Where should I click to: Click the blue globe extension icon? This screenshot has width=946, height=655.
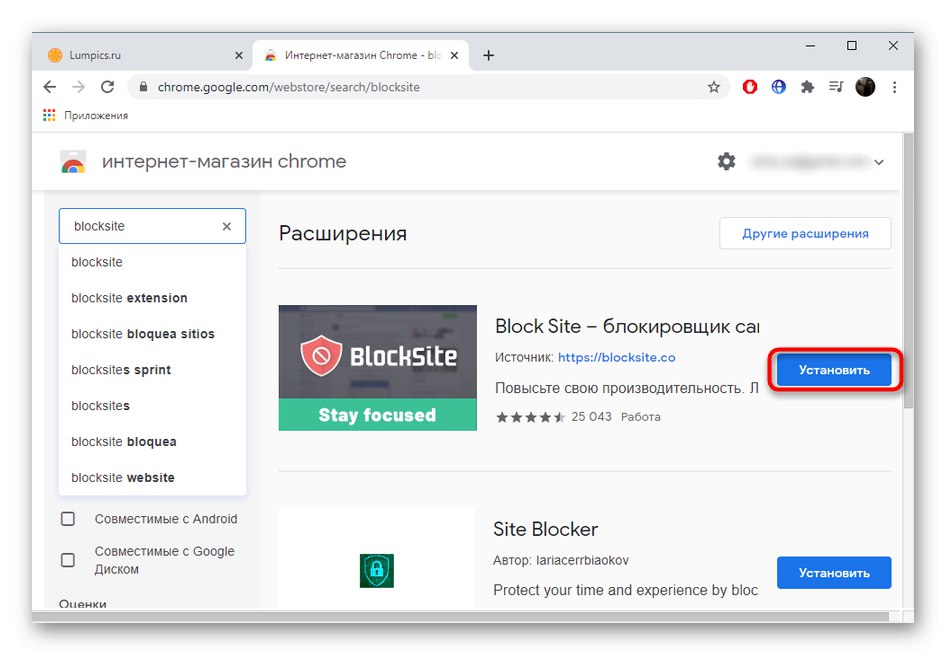[778, 86]
